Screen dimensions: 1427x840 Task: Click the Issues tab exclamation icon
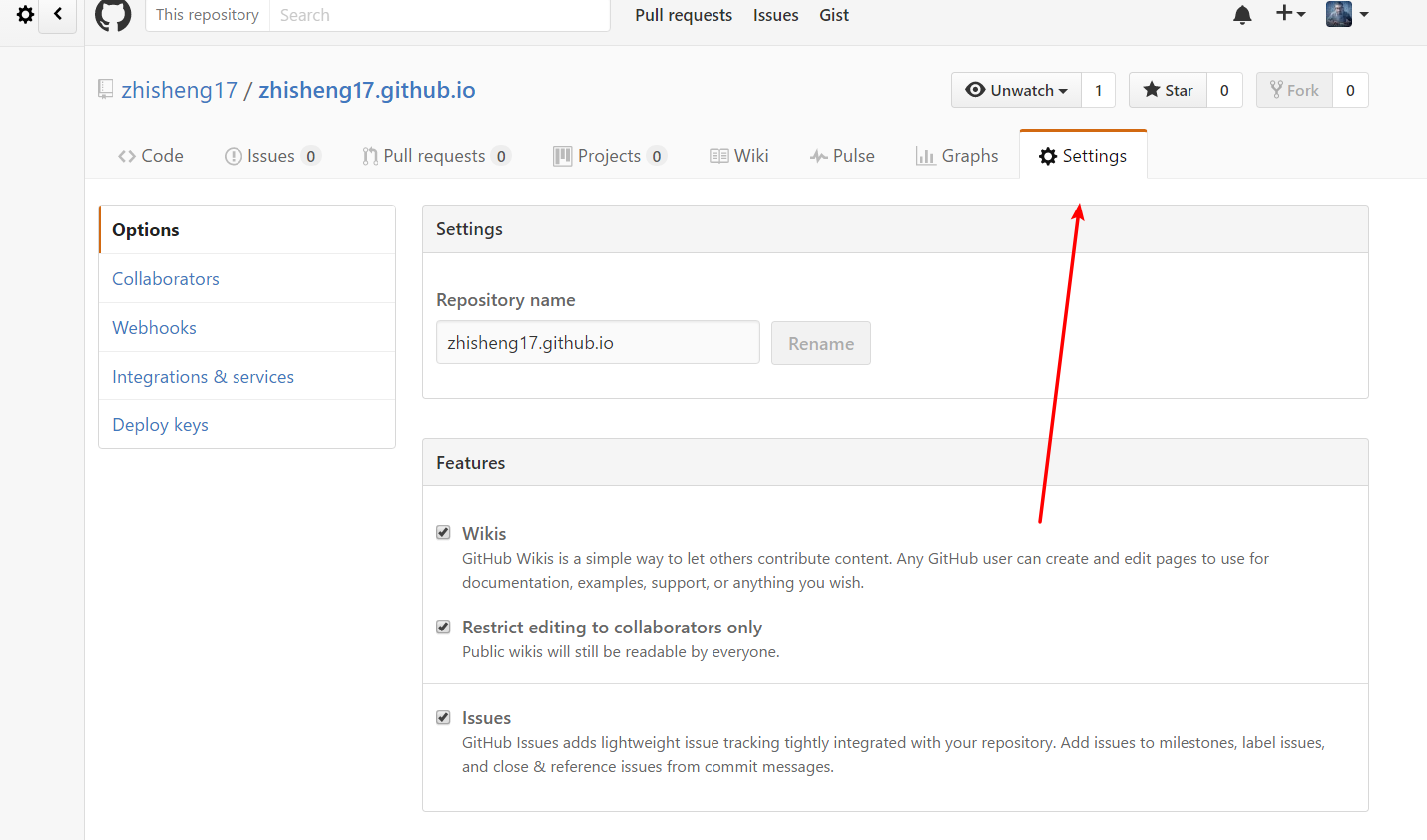click(234, 156)
